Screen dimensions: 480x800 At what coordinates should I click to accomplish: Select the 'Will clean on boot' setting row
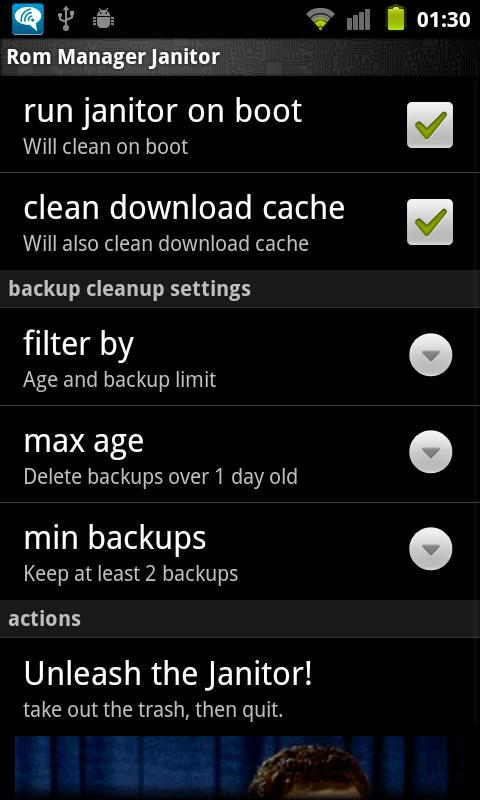[x=240, y=125]
